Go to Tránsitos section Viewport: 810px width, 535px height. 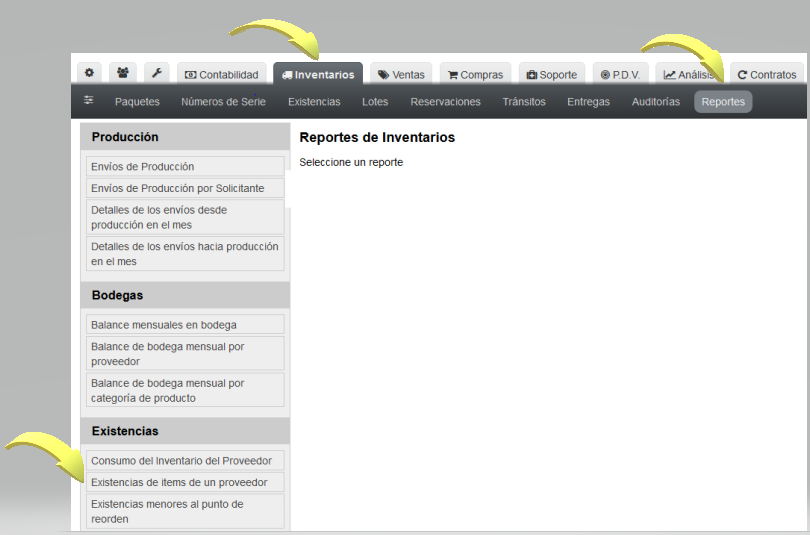(x=524, y=102)
